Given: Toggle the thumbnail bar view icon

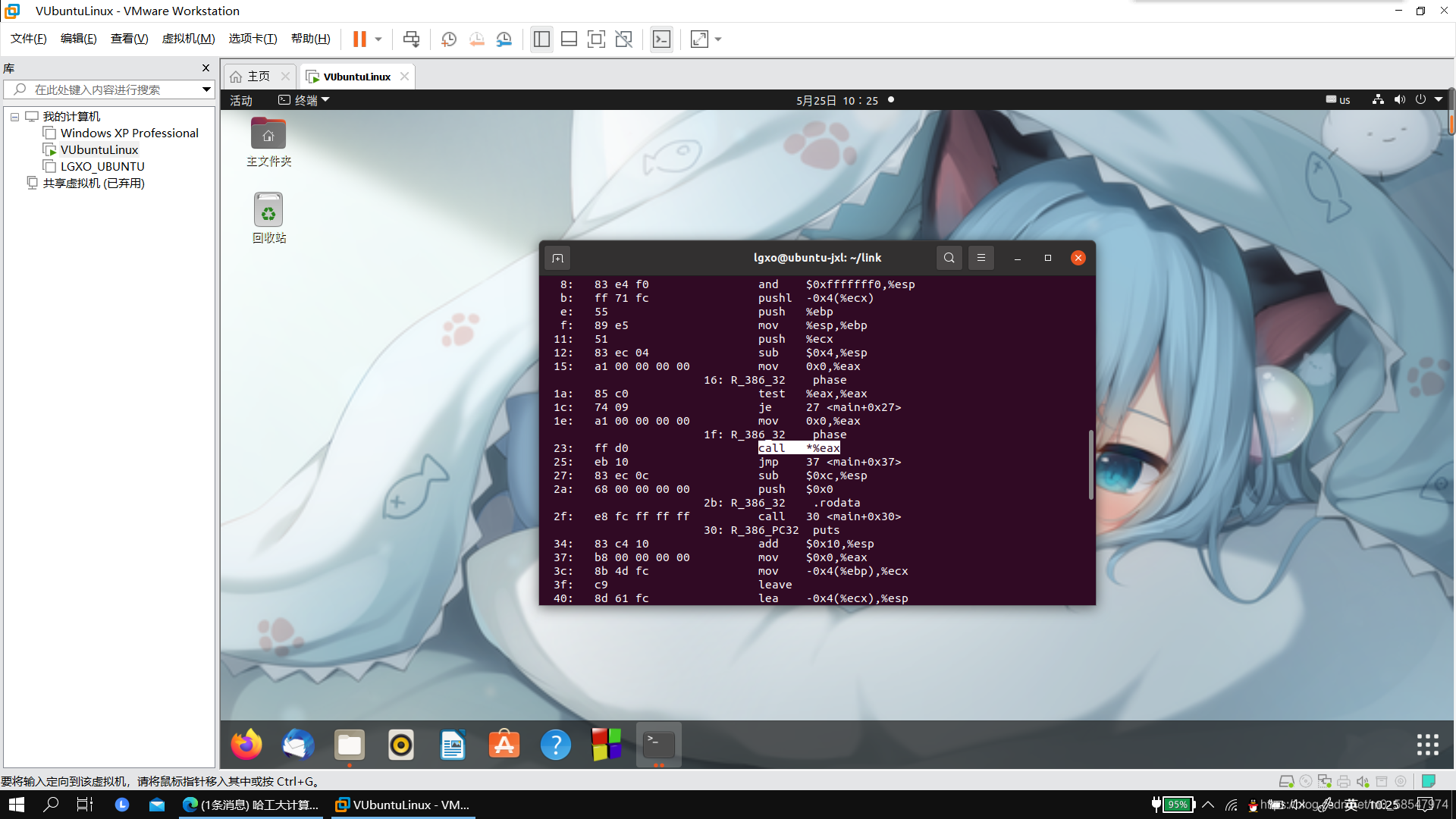Looking at the screenshot, I should pos(569,39).
